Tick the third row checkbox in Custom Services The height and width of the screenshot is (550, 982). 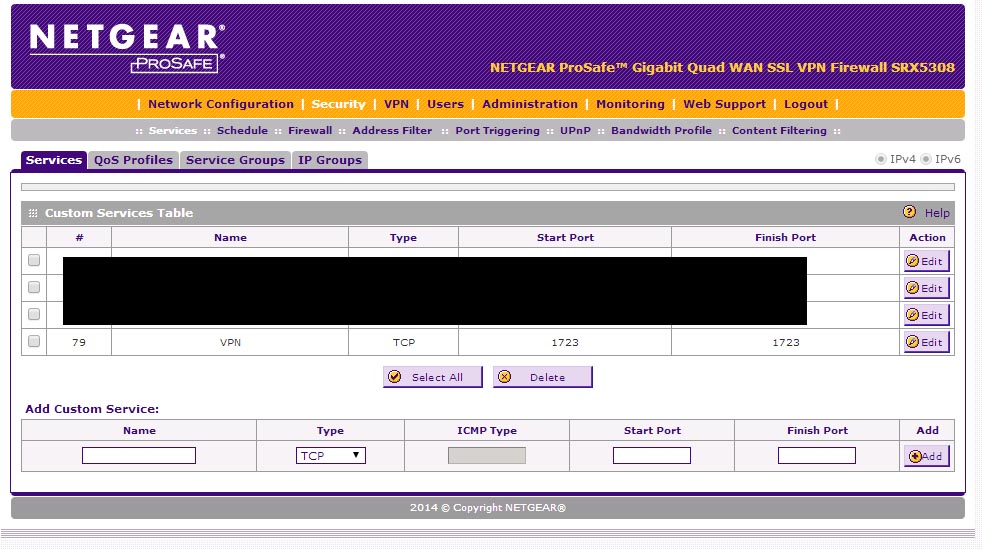[x=34, y=314]
